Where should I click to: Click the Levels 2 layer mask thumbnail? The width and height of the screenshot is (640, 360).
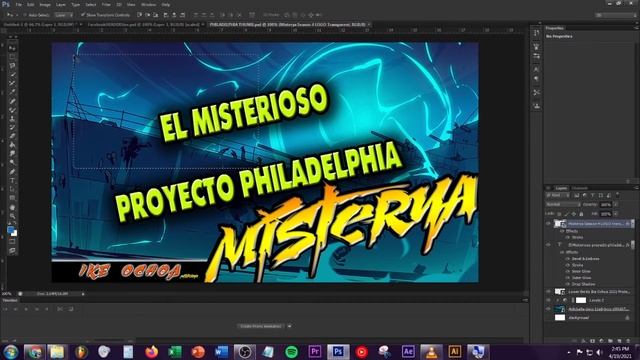coord(581,300)
